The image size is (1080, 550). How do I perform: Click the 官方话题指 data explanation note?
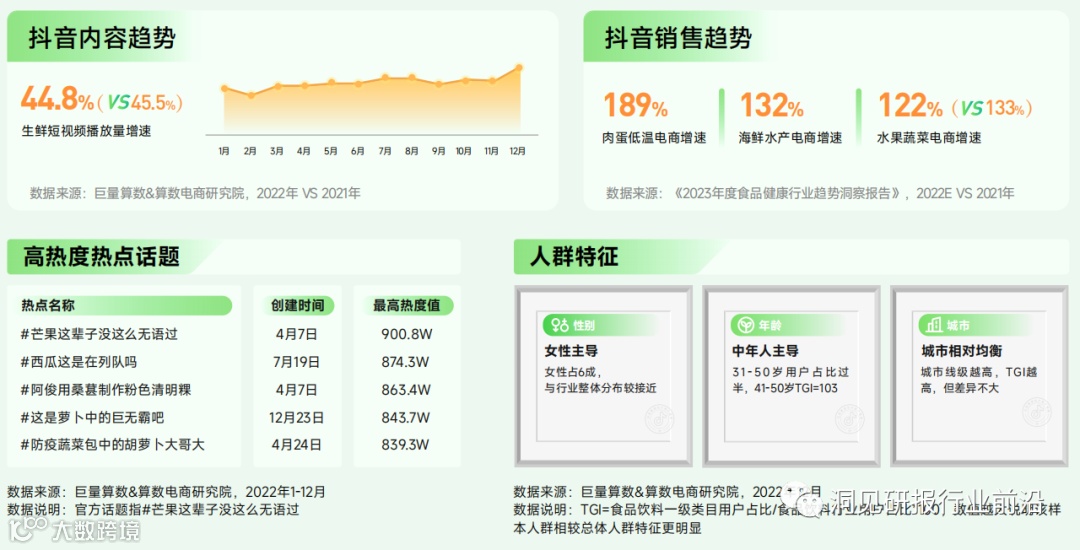tap(154, 510)
